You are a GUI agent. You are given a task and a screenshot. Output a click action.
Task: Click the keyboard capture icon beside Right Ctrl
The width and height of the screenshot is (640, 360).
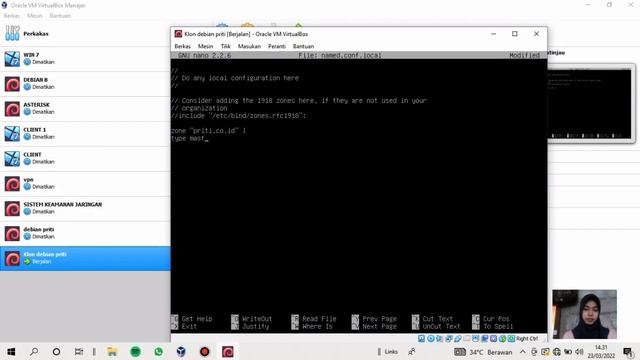click(511, 338)
